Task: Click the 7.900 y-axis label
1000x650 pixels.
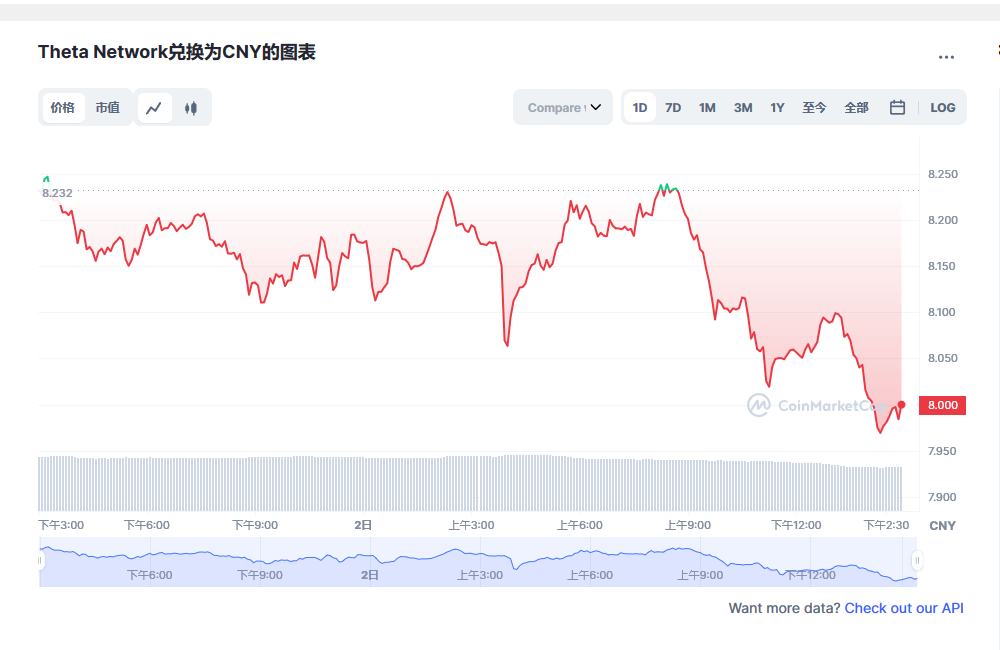Action: [x=942, y=497]
